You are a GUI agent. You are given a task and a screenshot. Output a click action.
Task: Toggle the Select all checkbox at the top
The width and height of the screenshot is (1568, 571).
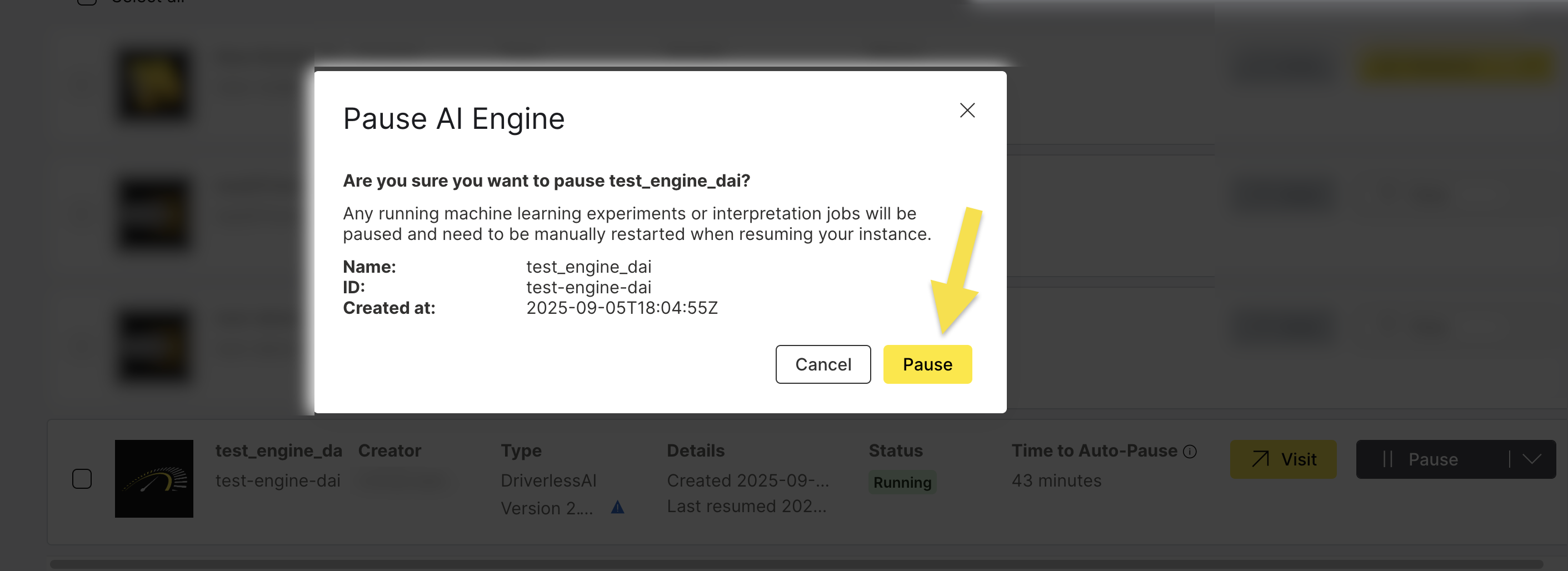click(87, 1)
